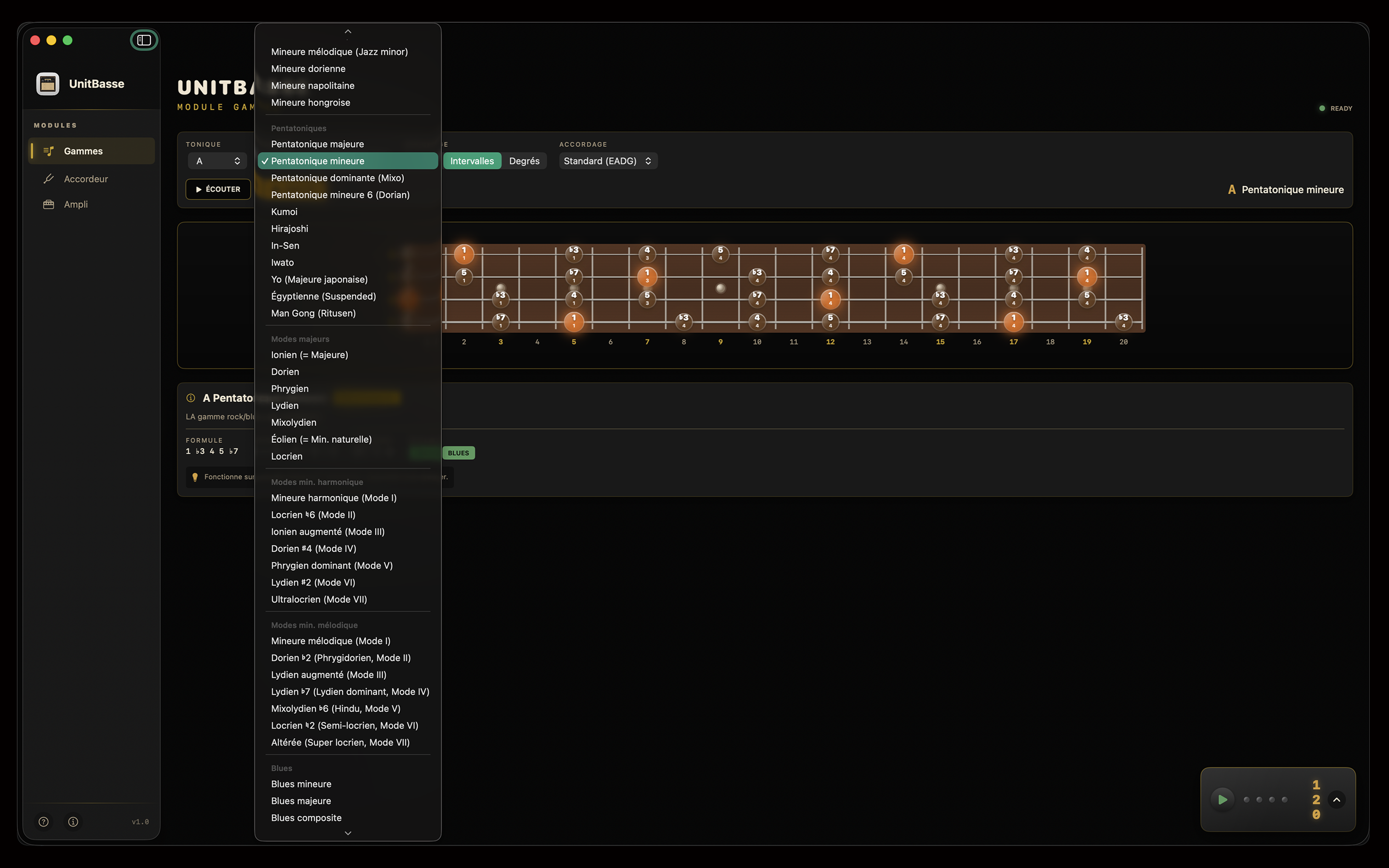Enable the Intervalles display mode
Image resolution: width=1389 pixels, height=868 pixels.
(471, 161)
